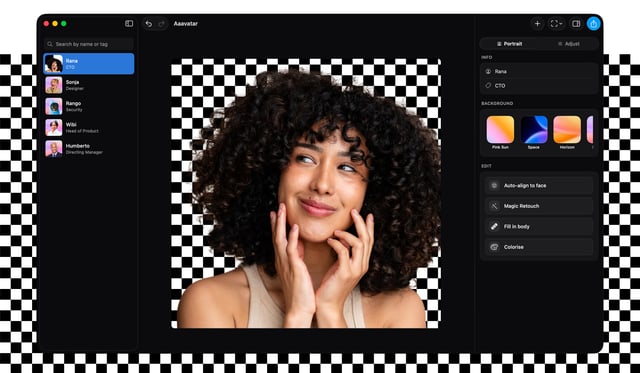The width and height of the screenshot is (640, 373).
Task: Click the Aaavatar window title
Action: pyautogui.click(x=186, y=24)
